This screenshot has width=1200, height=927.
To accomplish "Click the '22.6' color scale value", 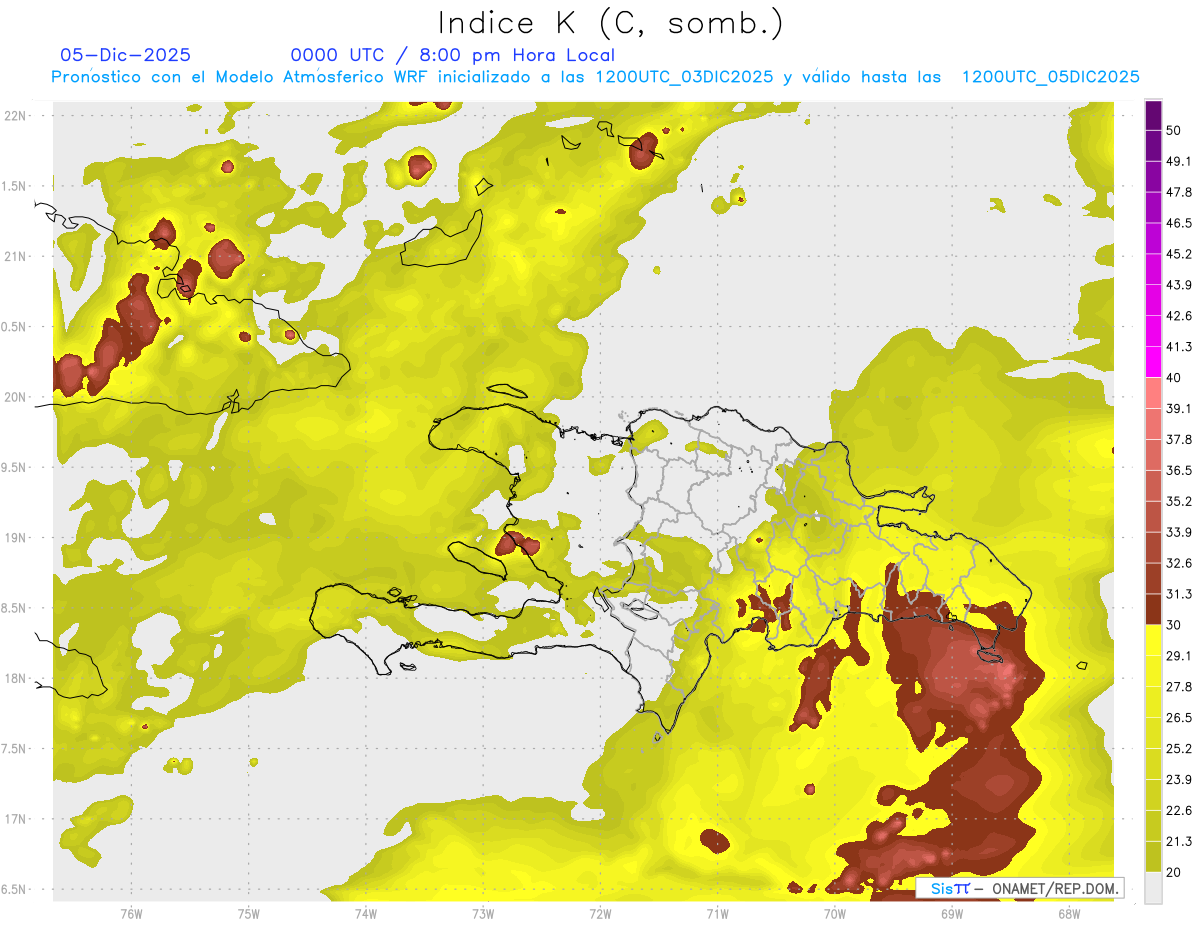I will pyautogui.click(x=1179, y=811).
